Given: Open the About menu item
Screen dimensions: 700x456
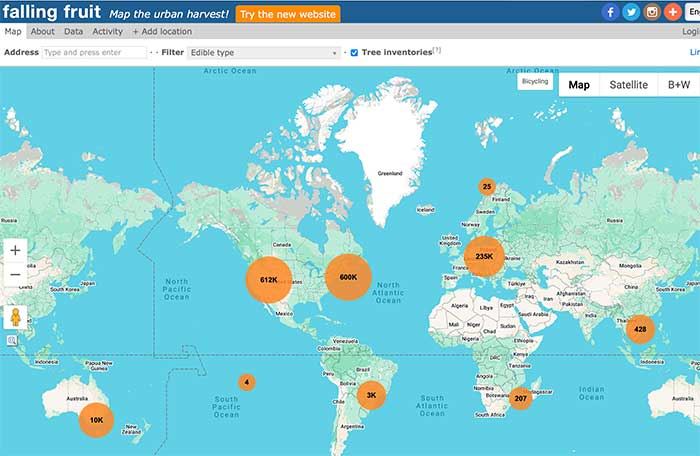Looking at the screenshot, I should pyautogui.click(x=42, y=31).
